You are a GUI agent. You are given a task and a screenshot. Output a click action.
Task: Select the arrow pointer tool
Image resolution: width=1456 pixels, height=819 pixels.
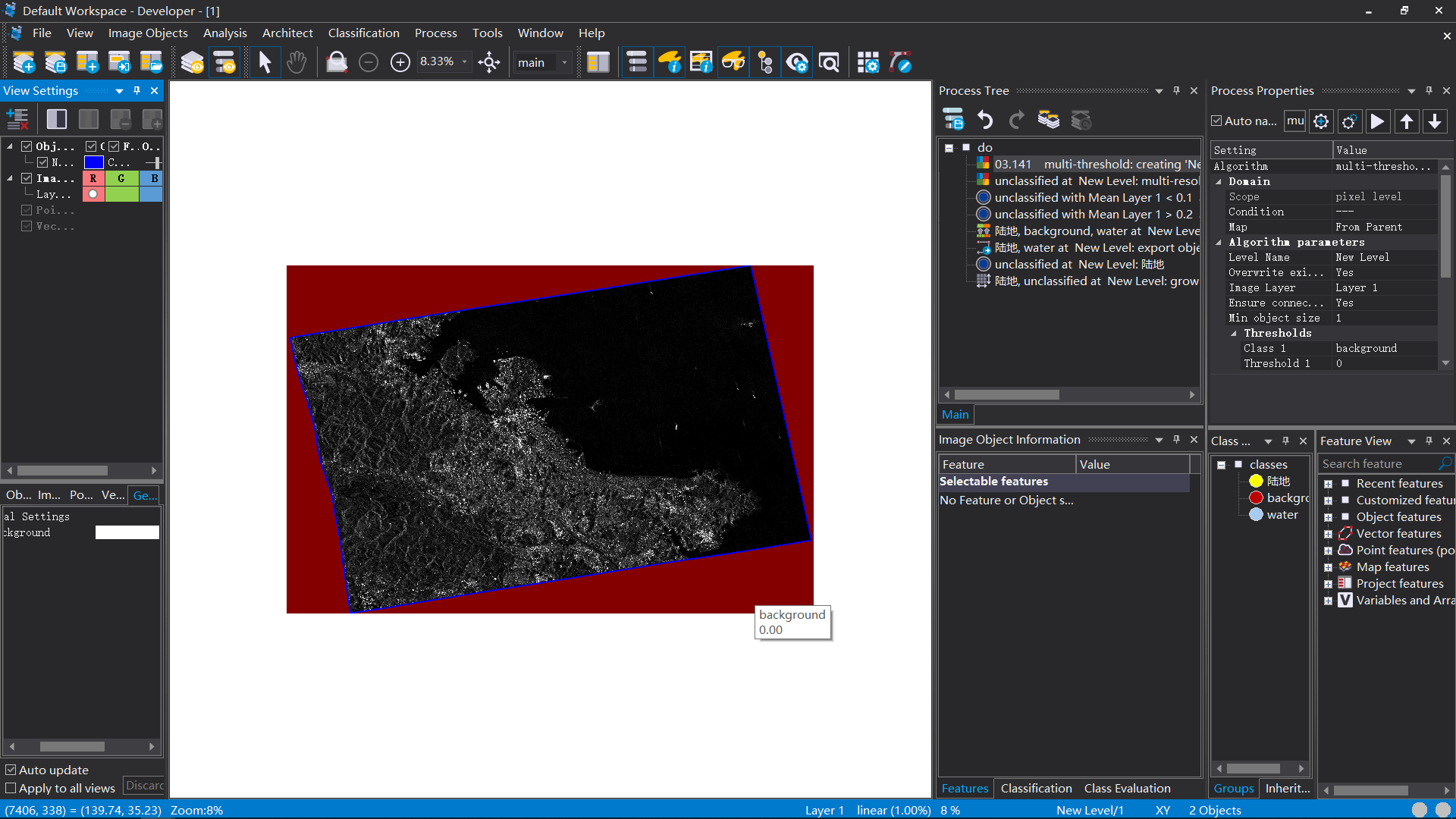click(x=265, y=62)
